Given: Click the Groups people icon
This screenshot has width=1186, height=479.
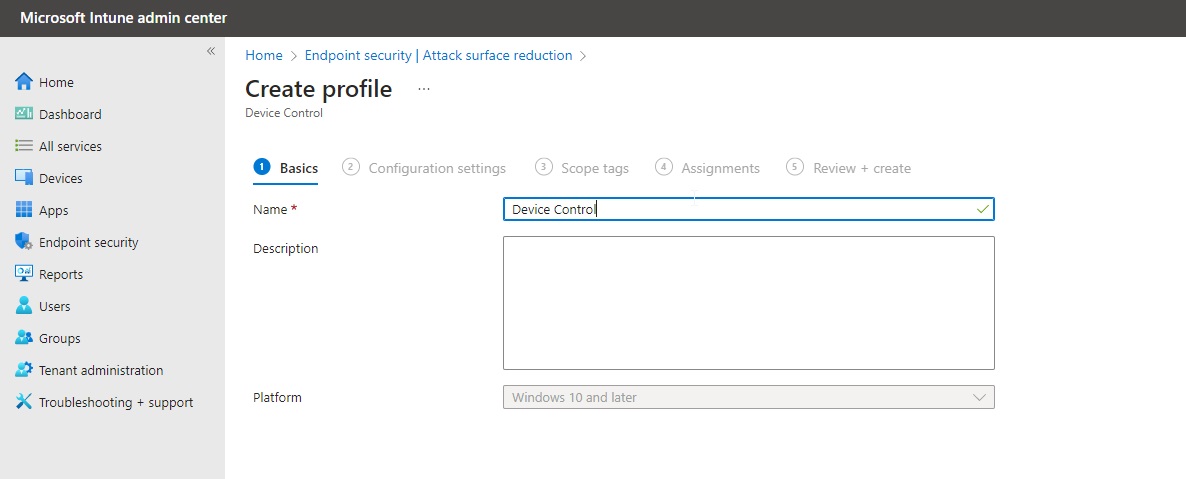Looking at the screenshot, I should pyautogui.click(x=24, y=337).
